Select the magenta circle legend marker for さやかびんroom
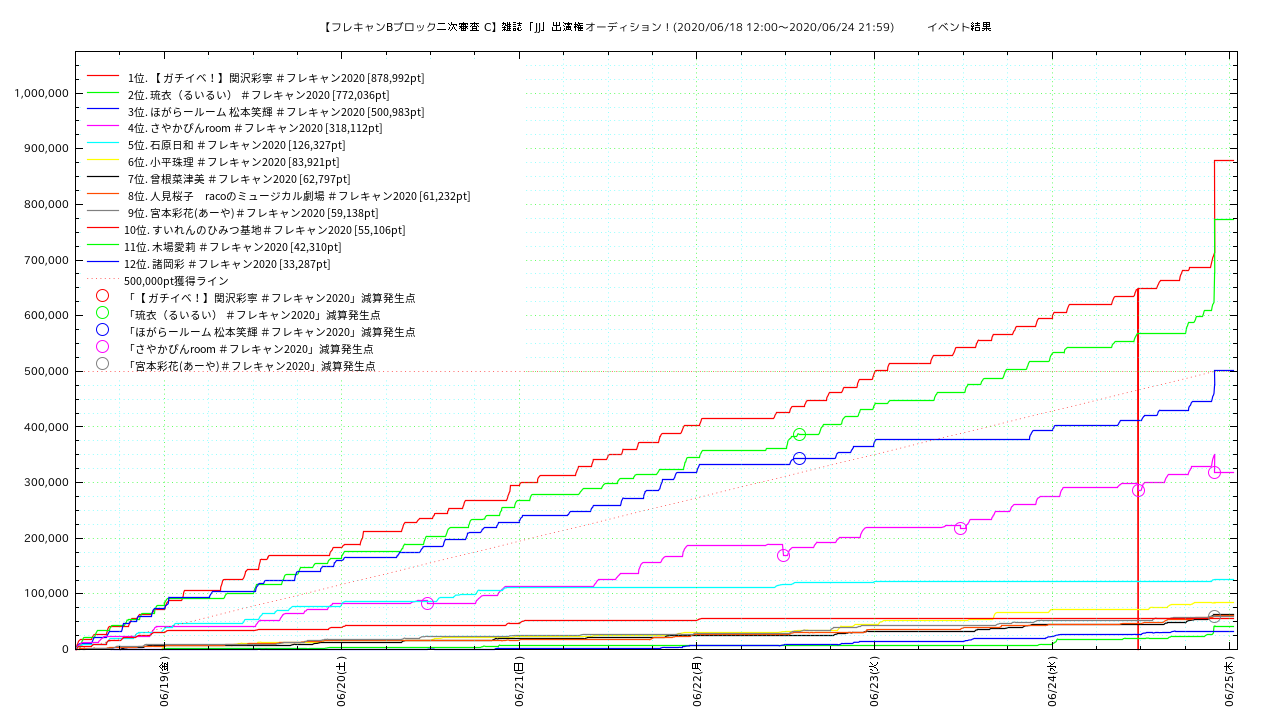This screenshot has width=1280, height=720. click(102, 348)
